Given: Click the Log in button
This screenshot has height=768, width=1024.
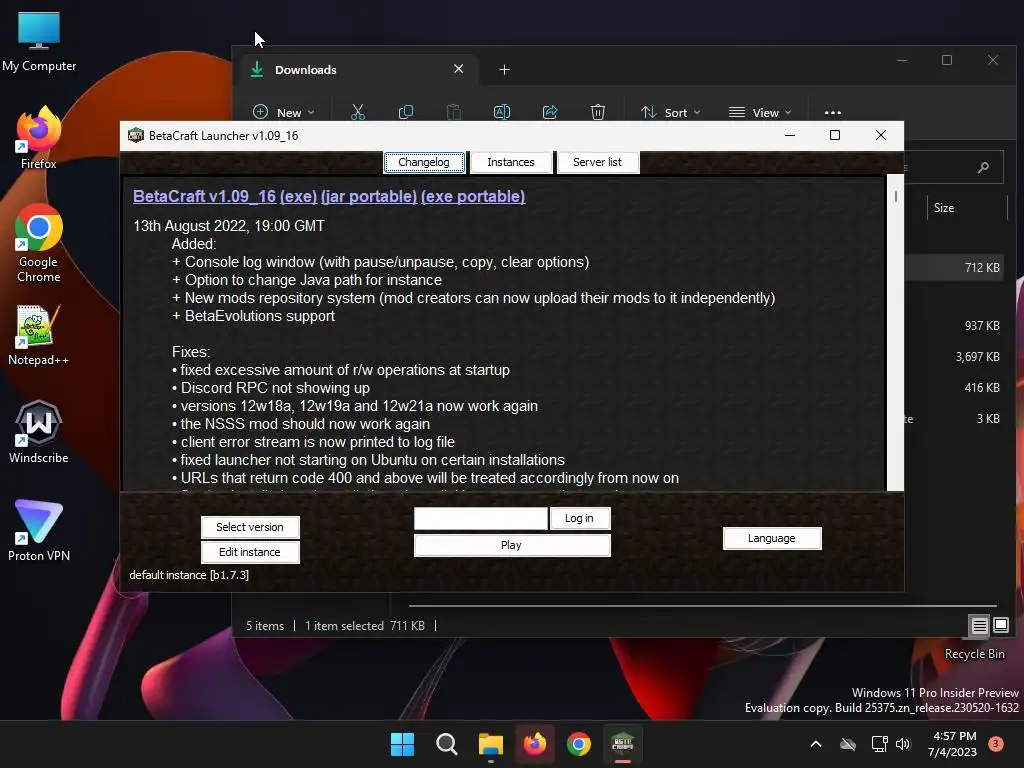Looking at the screenshot, I should click(579, 518).
